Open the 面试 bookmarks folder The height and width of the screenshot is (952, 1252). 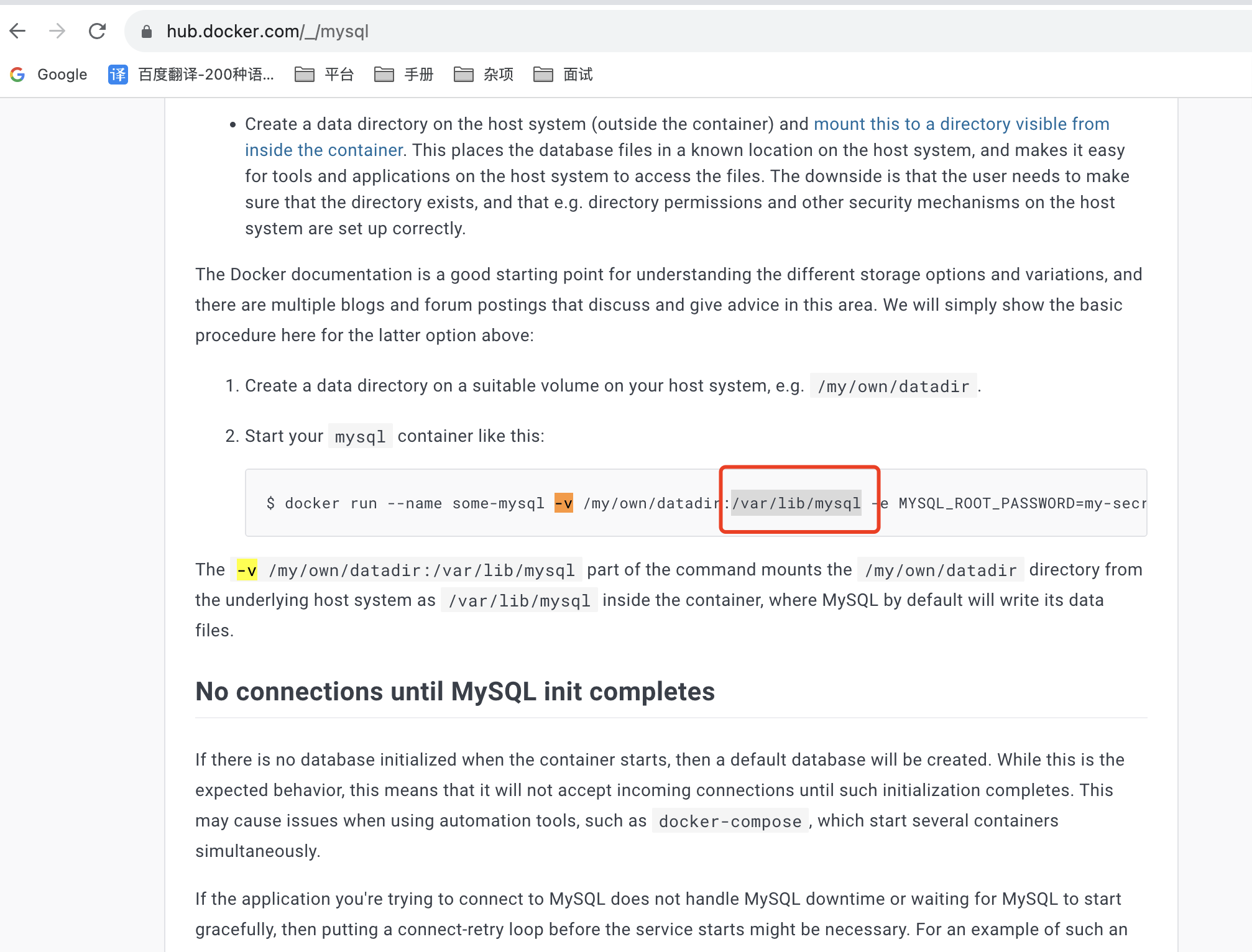(563, 75)
